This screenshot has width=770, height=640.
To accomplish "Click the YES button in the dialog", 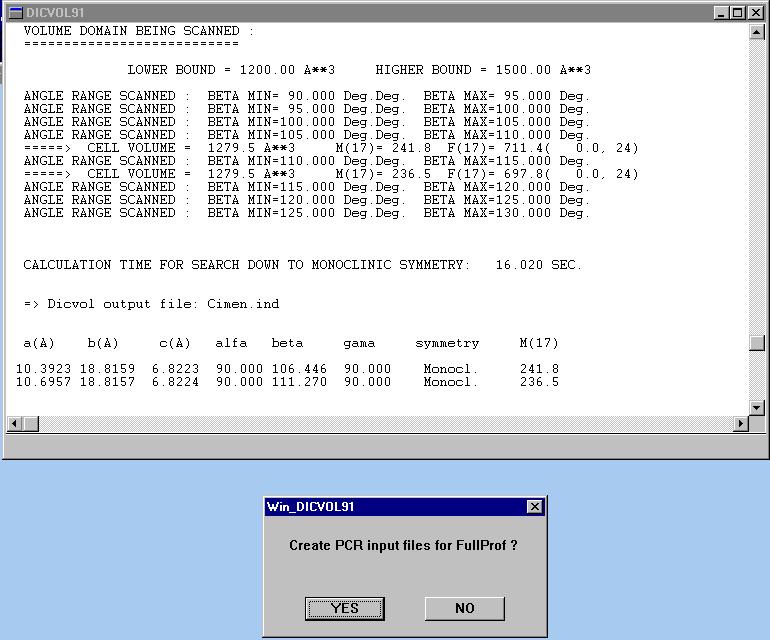I will coord(345,608).
